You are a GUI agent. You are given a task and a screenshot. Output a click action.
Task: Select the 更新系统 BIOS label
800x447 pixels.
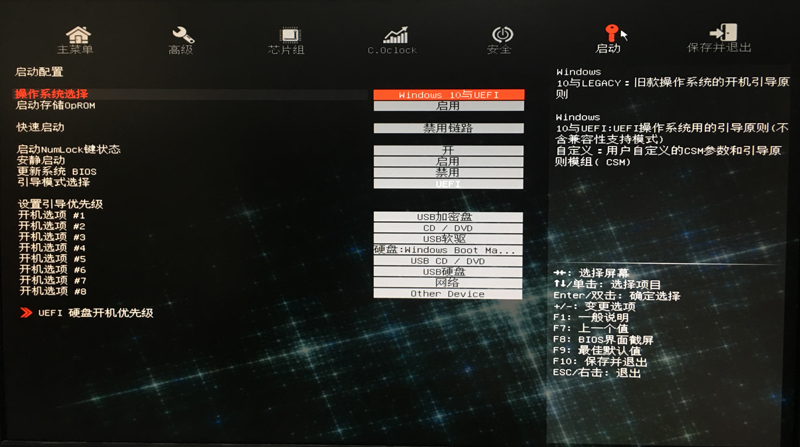click(x=57, y=171)
